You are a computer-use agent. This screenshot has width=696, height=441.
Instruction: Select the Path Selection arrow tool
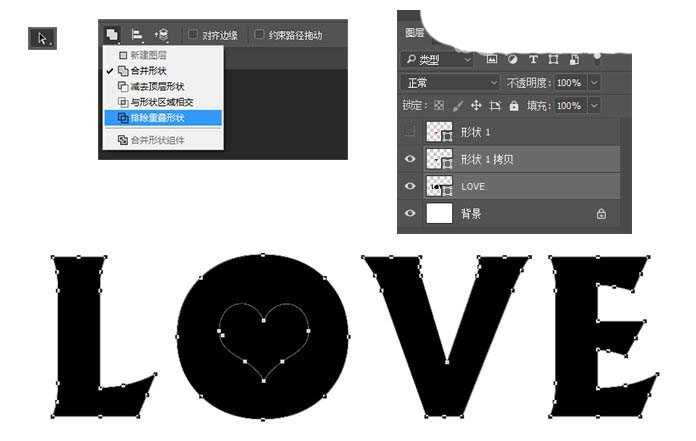pyautogui.click(x=42, y=39)
